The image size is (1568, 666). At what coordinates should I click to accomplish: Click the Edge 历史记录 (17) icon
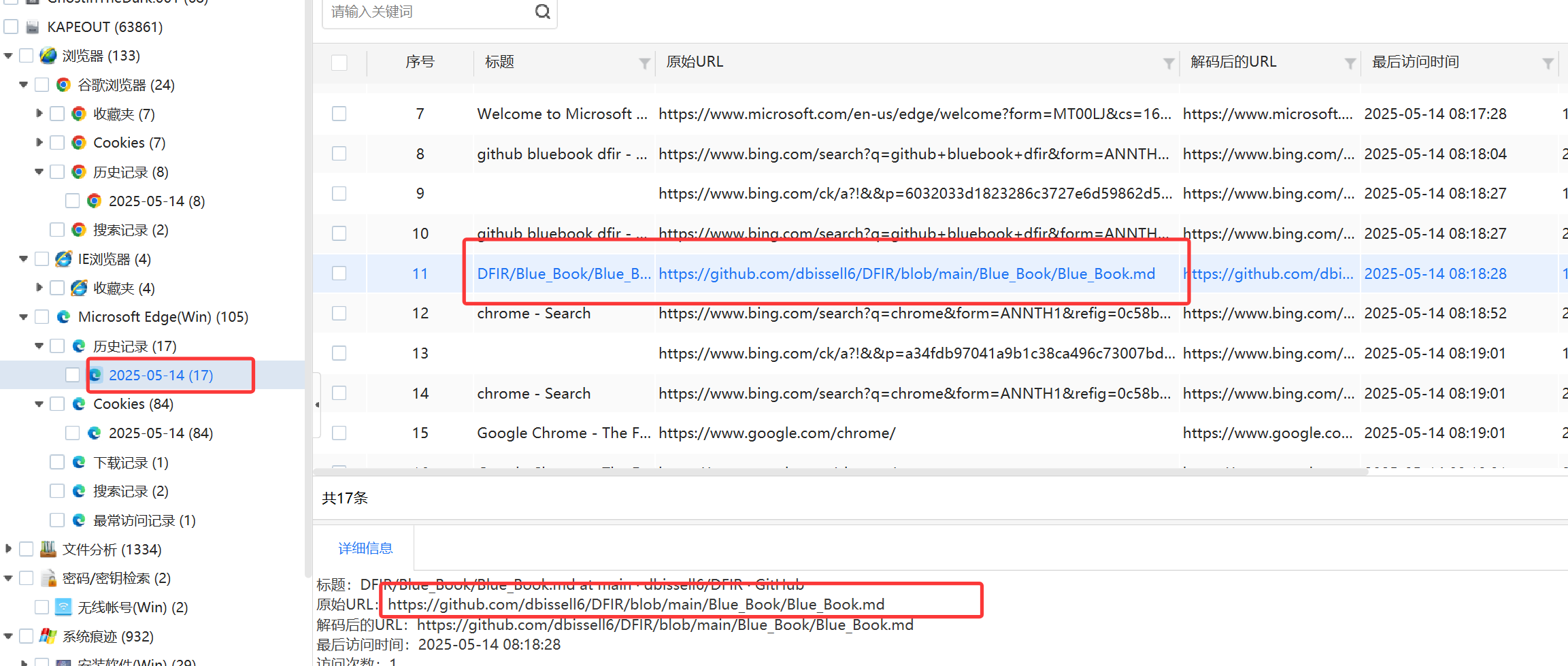[79, 346]
